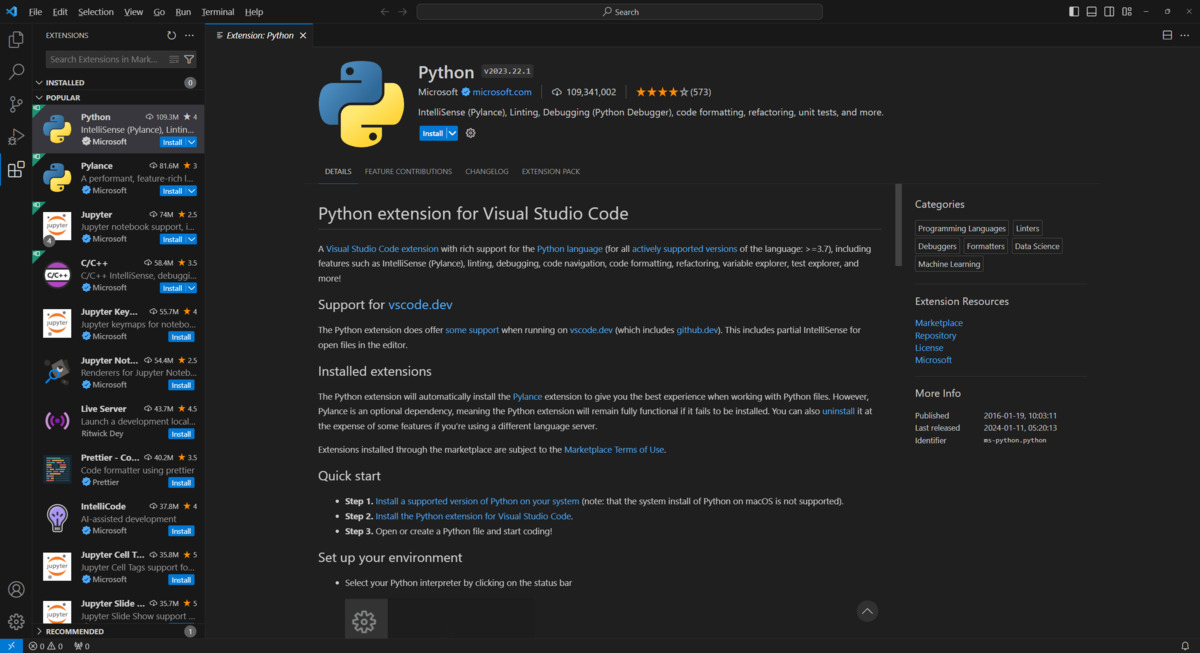Open the Terminal menu
The width and height of the screenshot is (1200, 653).
click(217, 11)
